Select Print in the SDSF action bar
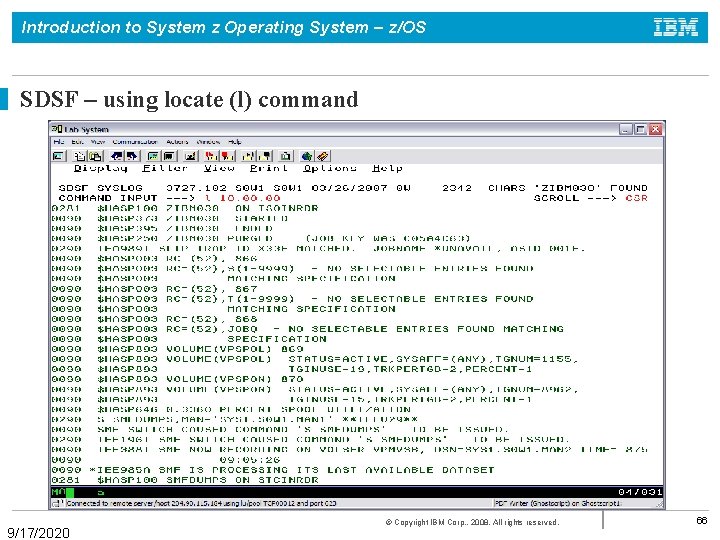Screen dimensions: 720x540 (x=269, y=168)
